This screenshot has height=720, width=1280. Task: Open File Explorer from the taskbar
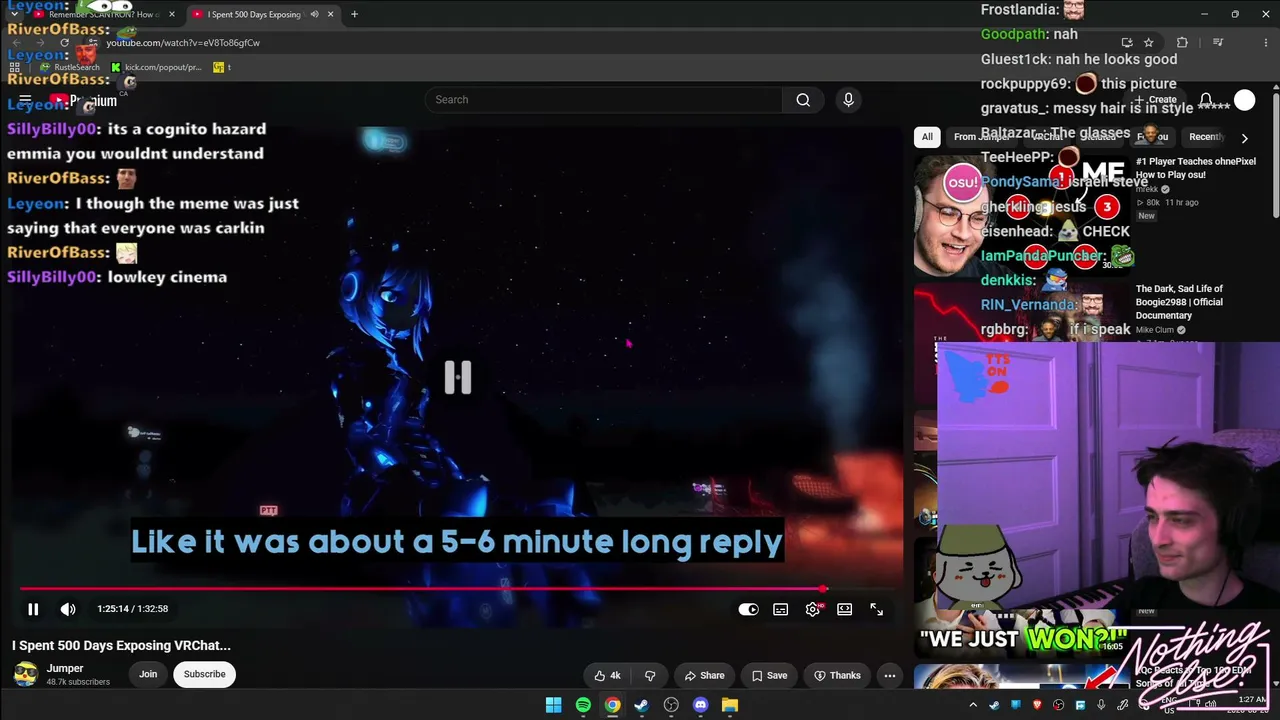(730, 705)
